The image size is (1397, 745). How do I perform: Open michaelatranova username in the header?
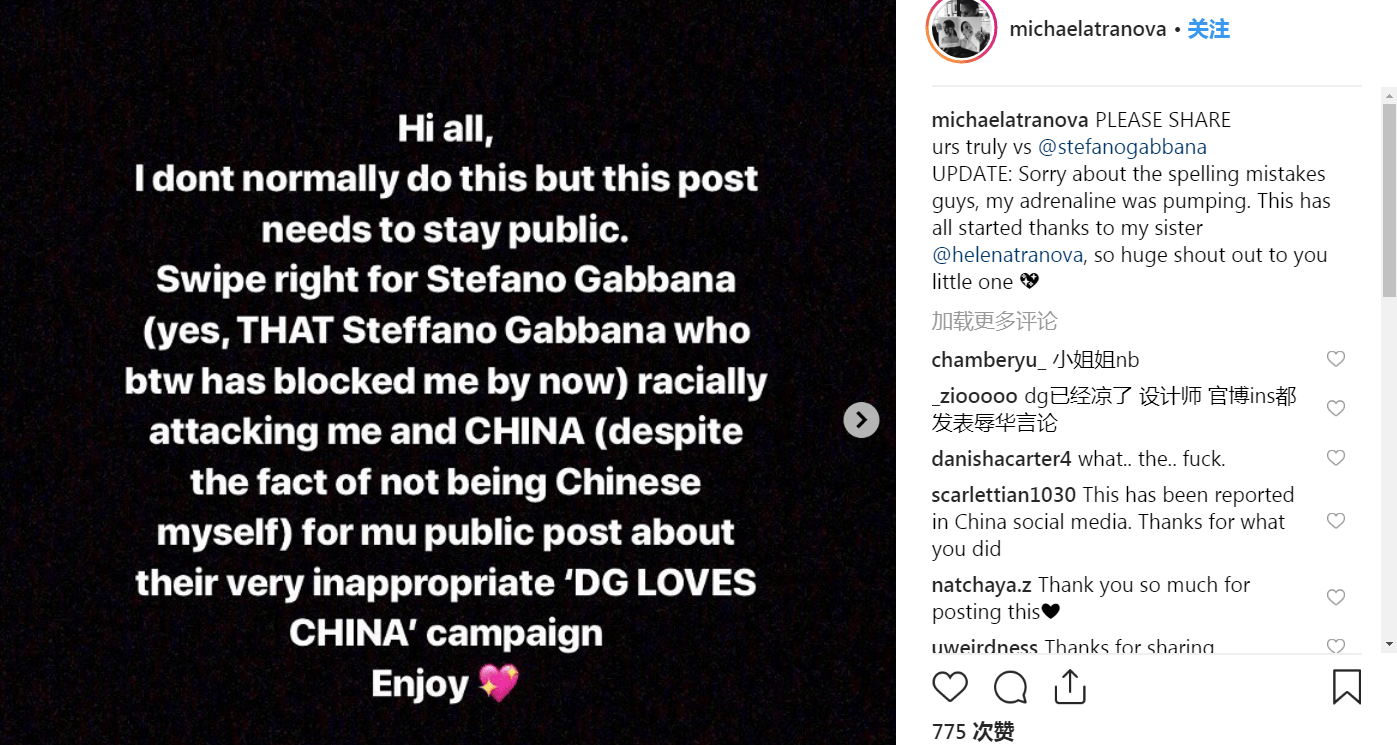tap(1088, 30)
